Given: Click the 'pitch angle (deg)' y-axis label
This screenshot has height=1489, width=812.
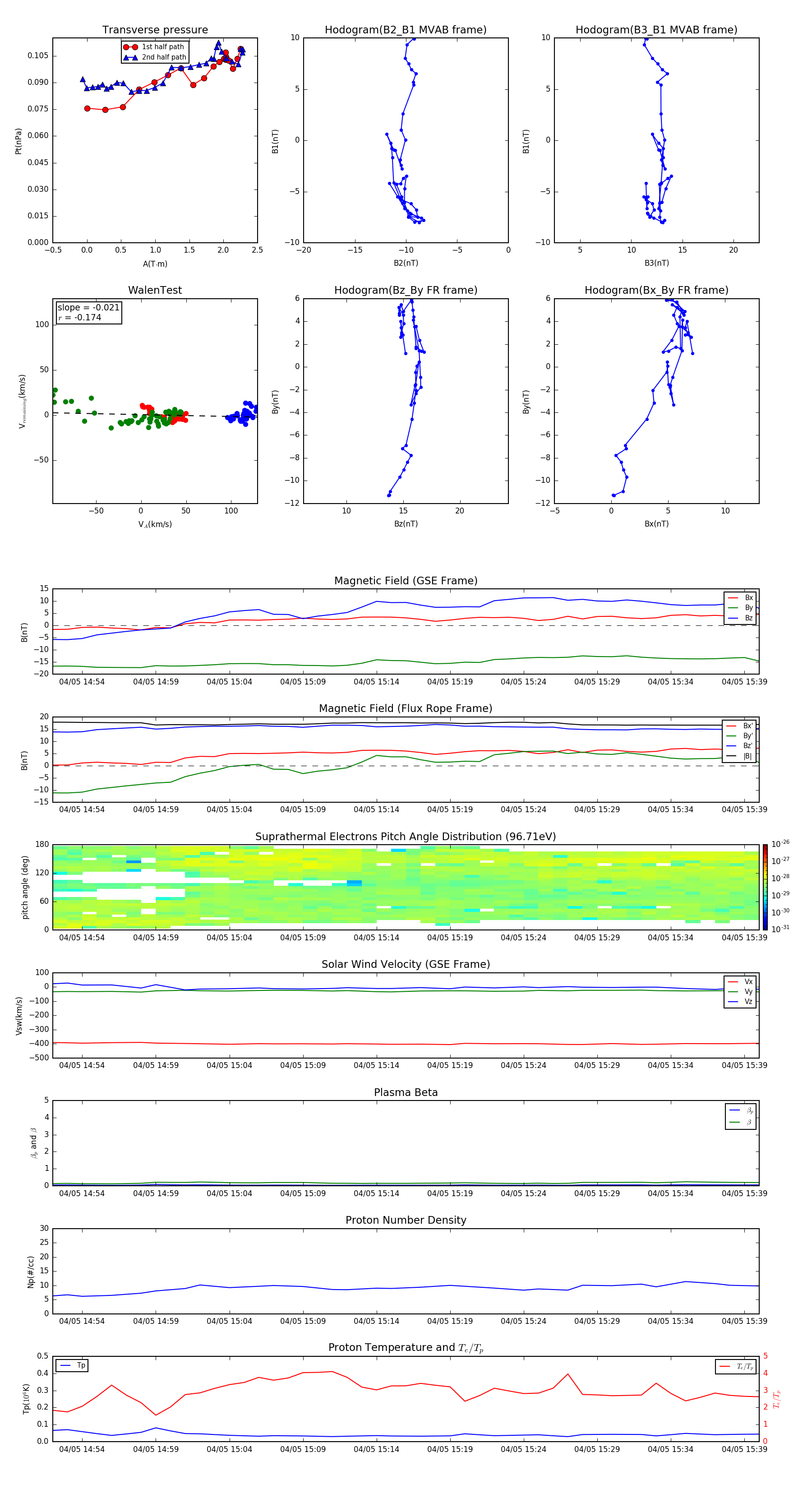Looking at the screenshot, I should pyautogui.click(x=25, y=887).
